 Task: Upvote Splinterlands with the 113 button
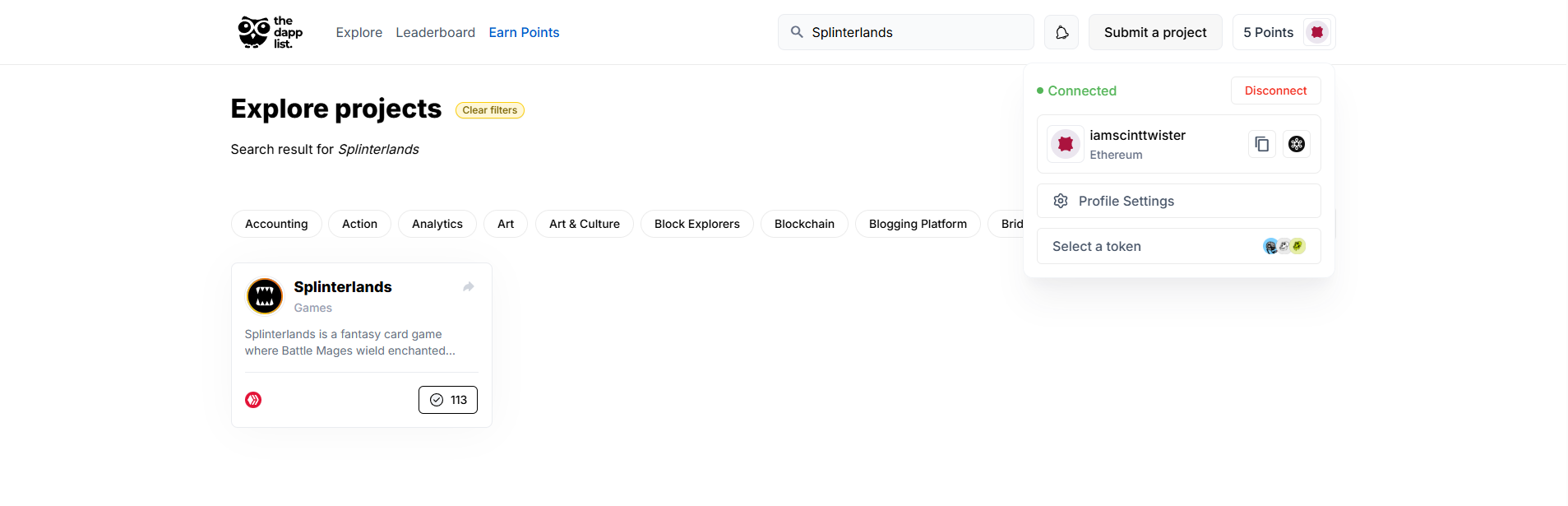[x=448, y=400]
